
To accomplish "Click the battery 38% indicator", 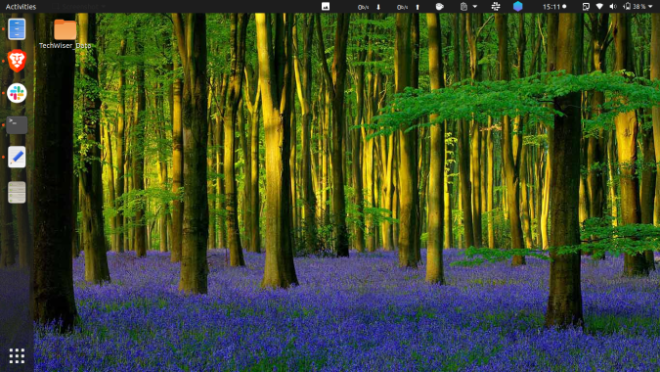I will click(635, 7).
